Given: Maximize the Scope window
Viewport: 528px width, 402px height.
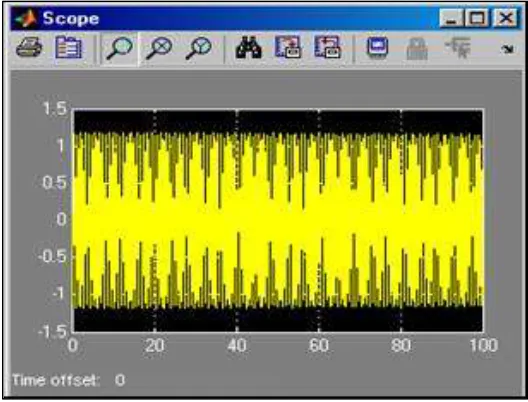Looking at the screenshot, I should (x=477, y=18).
